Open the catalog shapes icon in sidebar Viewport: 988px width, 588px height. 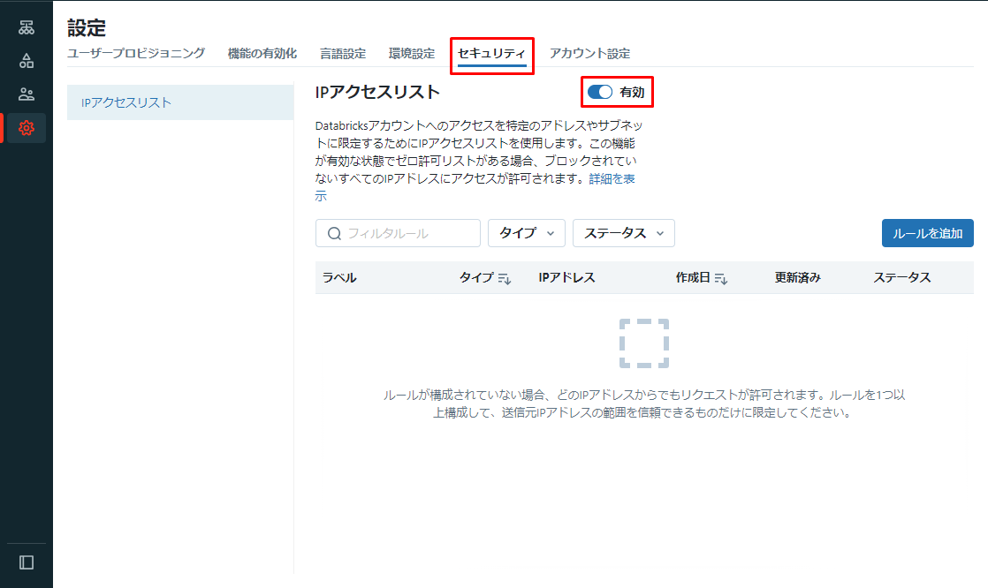(x=26, y=61)
